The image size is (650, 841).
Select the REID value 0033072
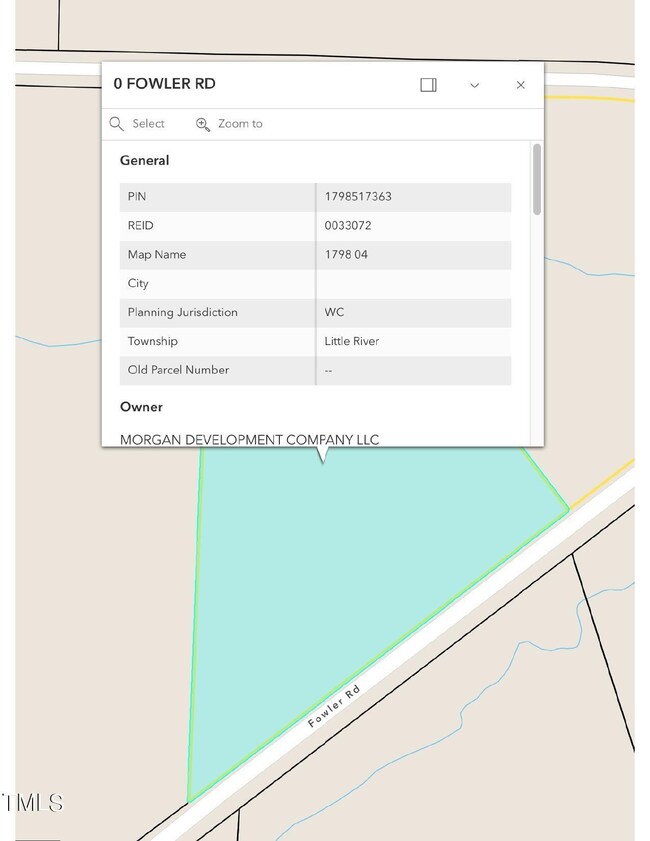point(348,226)
